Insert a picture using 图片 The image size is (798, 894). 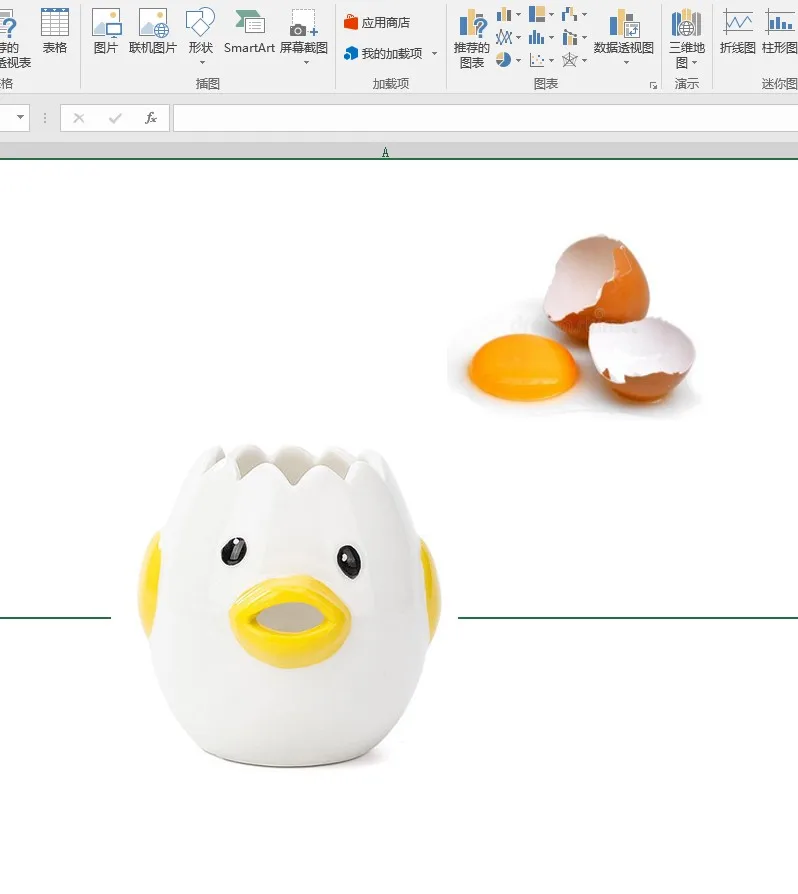click(106, 32)
